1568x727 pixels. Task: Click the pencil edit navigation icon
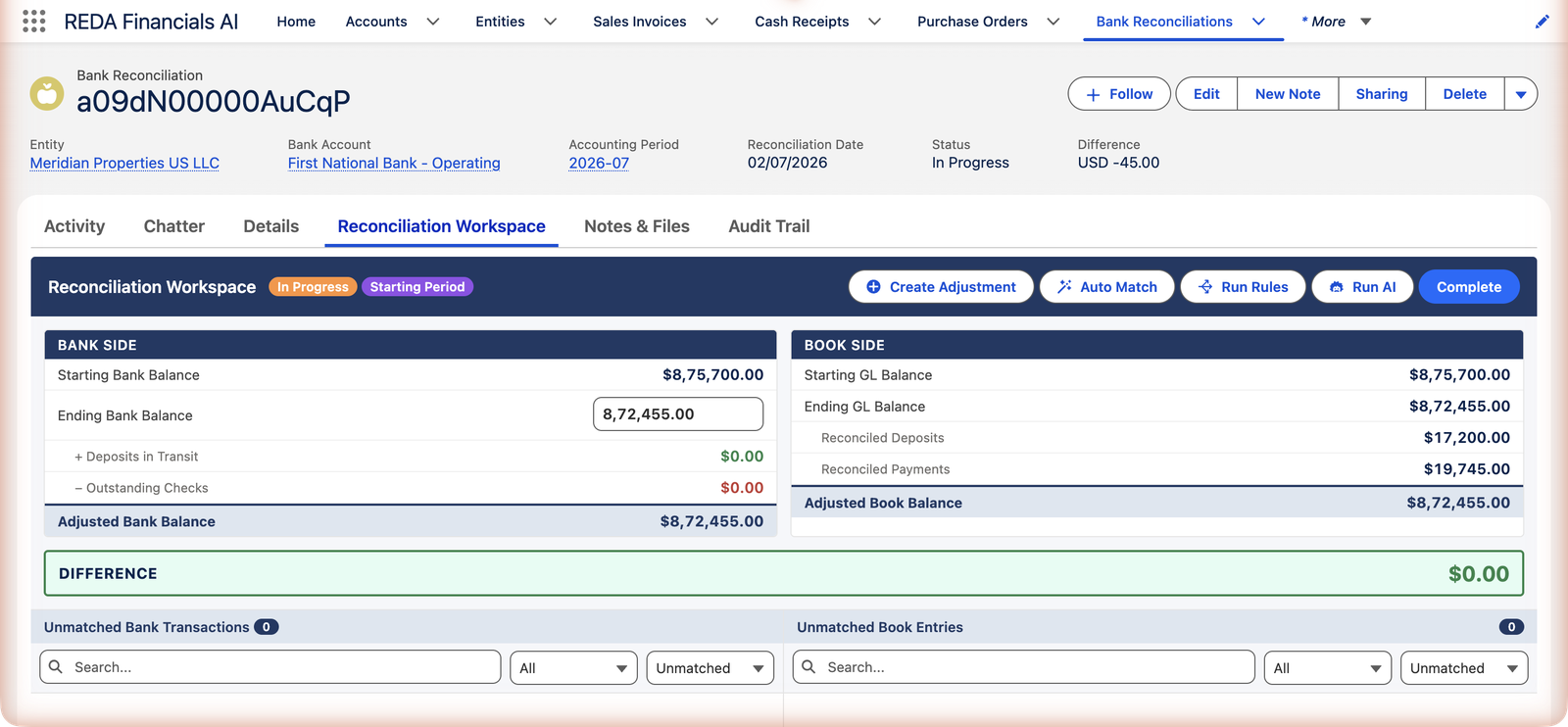tap(1542, 22)
